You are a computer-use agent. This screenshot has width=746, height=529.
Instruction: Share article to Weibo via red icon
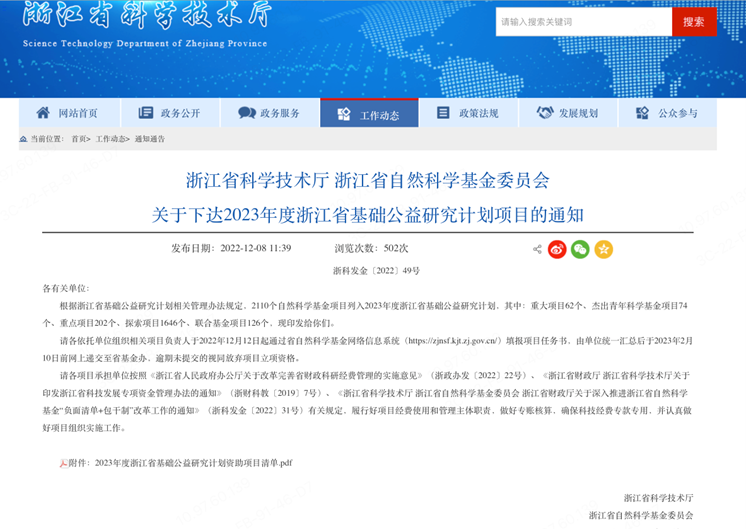tap(557, 249)
